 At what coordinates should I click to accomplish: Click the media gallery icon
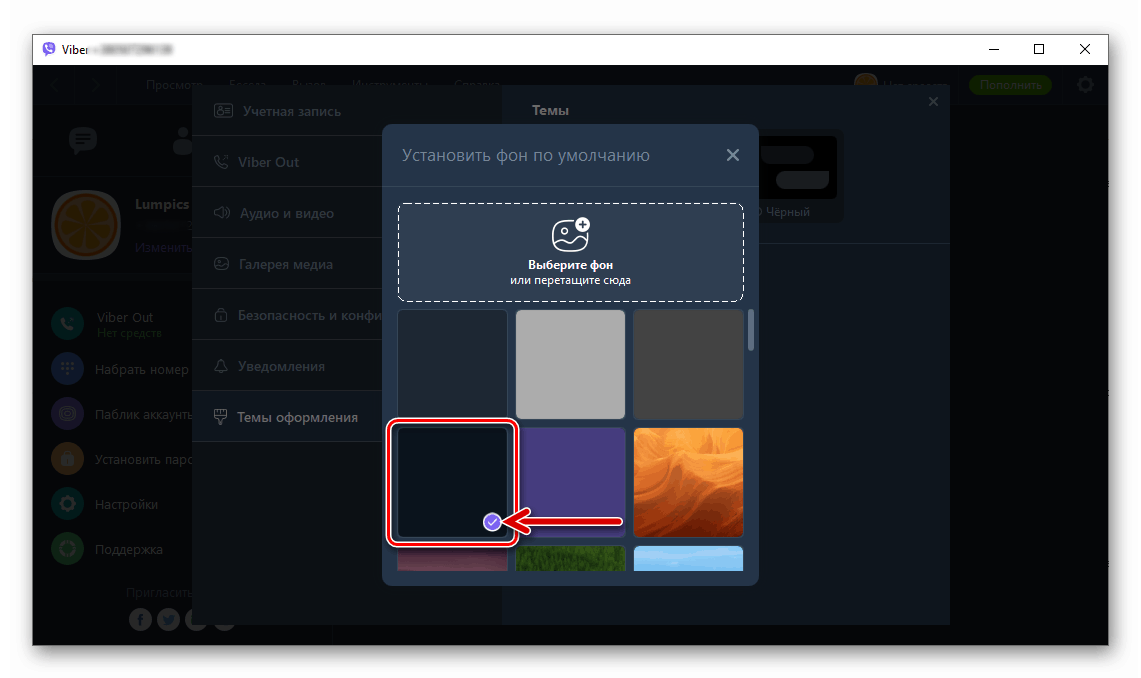[222, 263]
